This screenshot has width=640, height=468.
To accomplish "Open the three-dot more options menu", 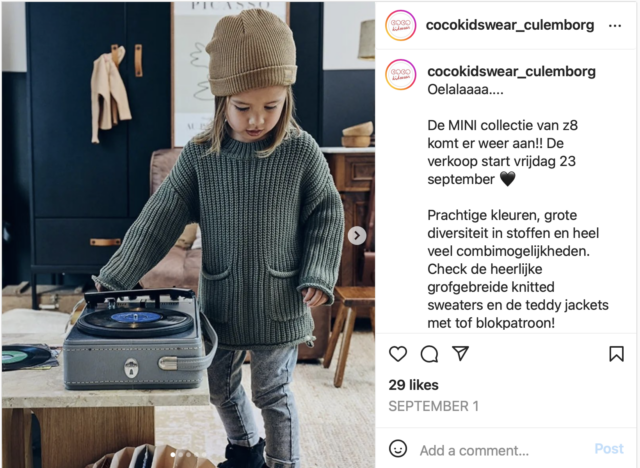I will (x=615, y=26).
